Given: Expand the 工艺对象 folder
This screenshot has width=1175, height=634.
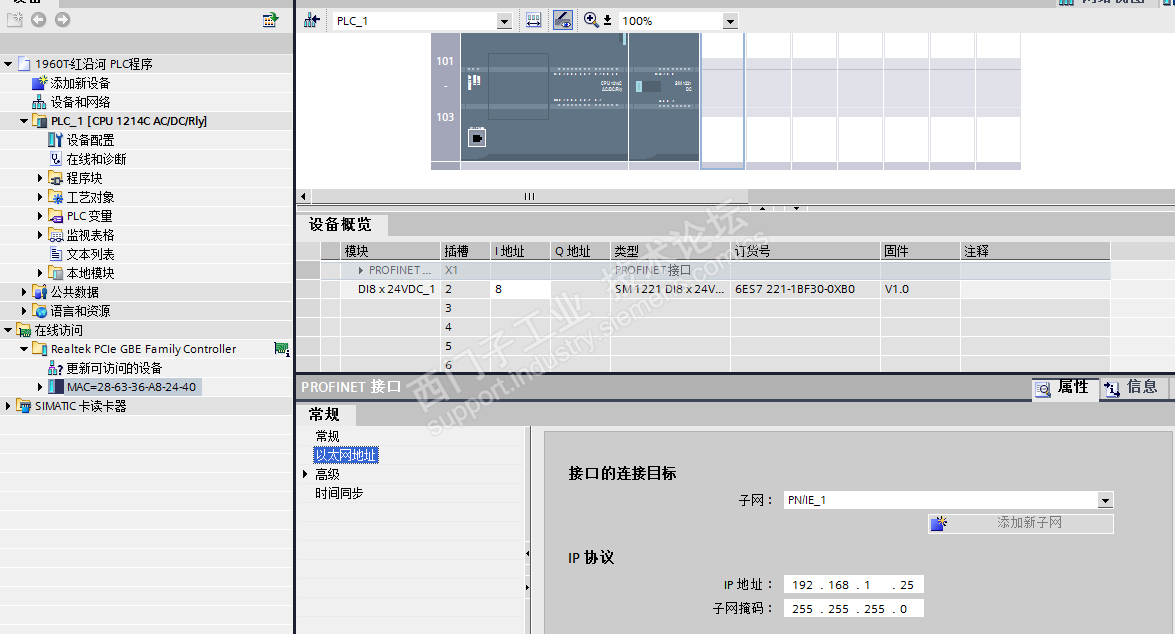Looking at the screenshot, I should (x=40, y=197).
